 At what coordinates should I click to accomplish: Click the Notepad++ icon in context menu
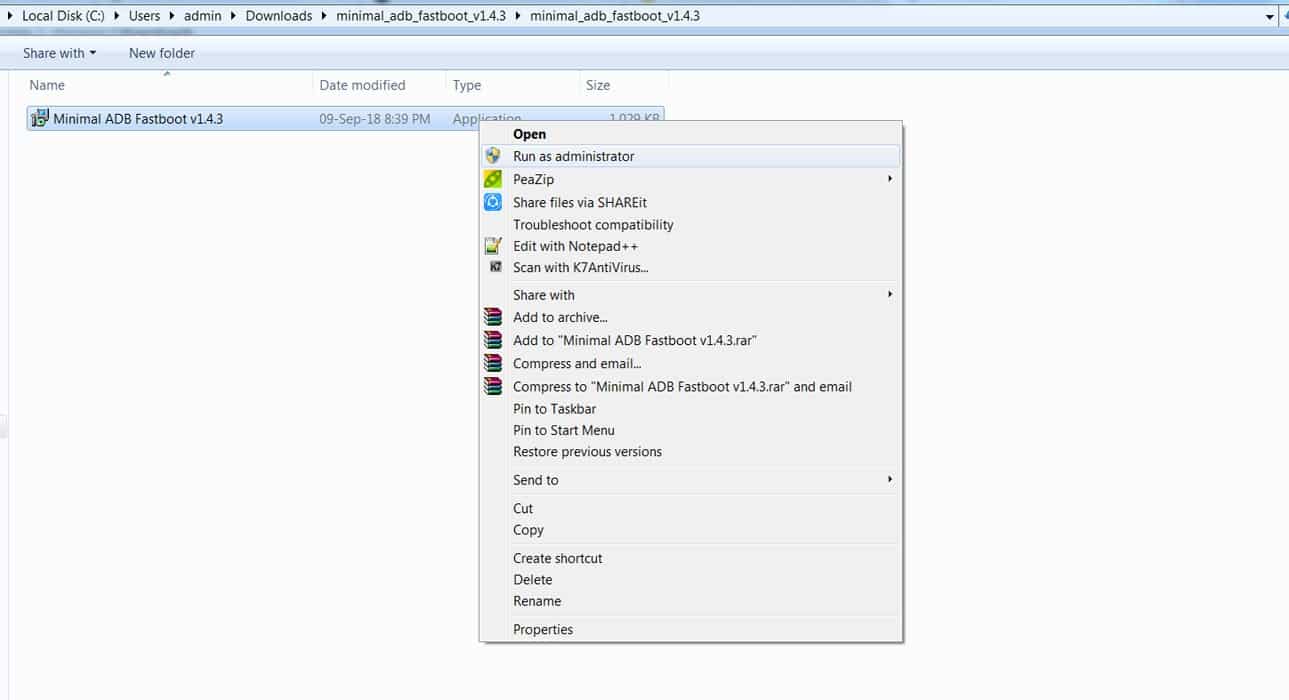[493, 246]
